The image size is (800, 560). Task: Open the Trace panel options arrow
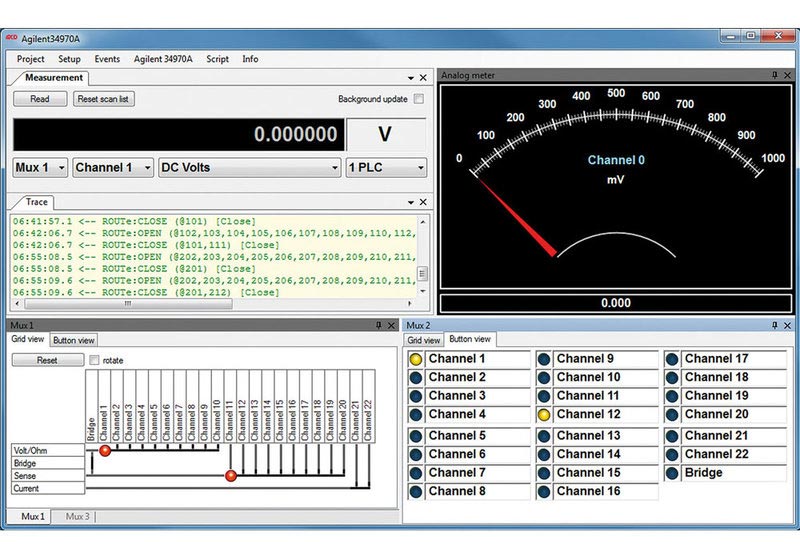(411, 202)
